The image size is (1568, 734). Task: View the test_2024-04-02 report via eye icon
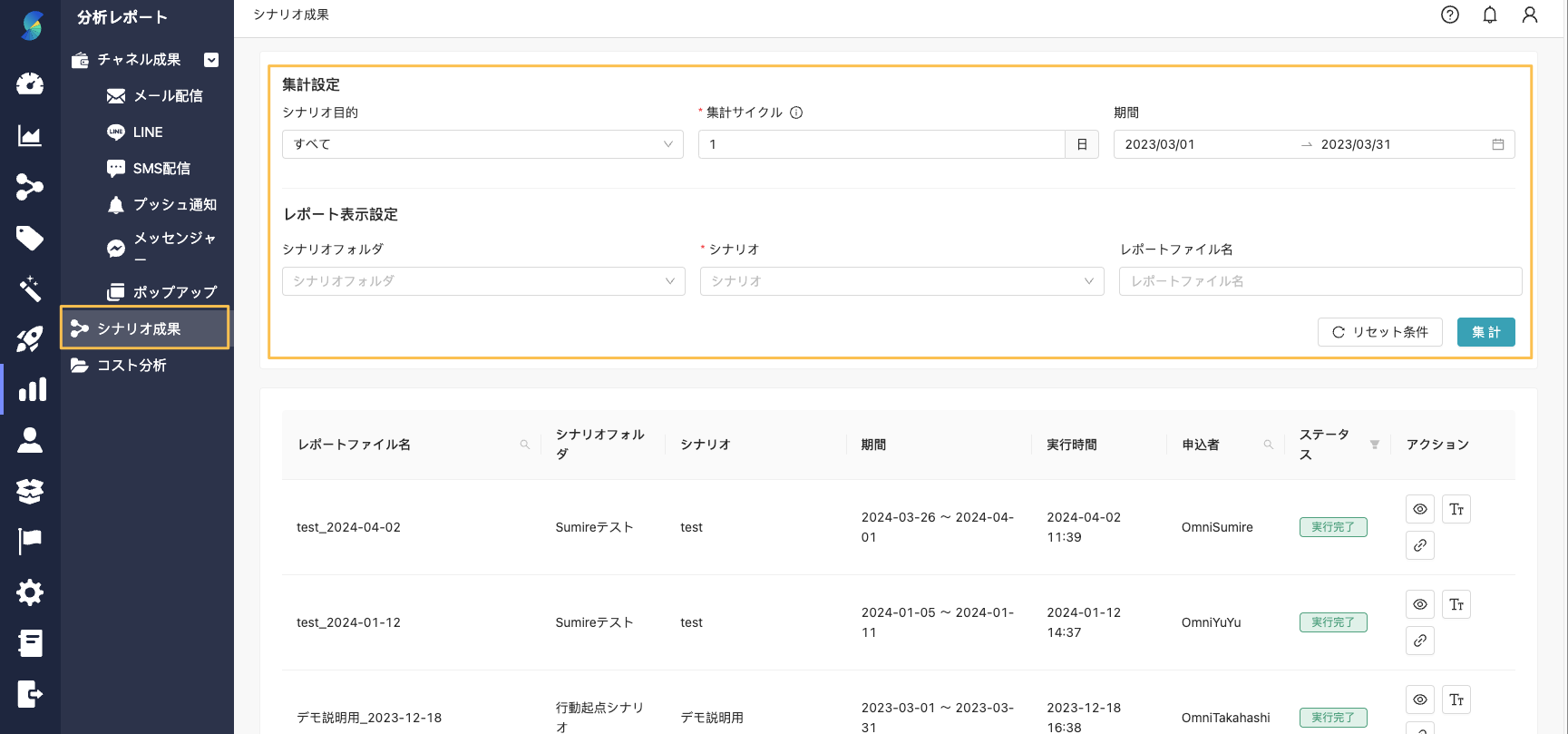[1419, 509]
